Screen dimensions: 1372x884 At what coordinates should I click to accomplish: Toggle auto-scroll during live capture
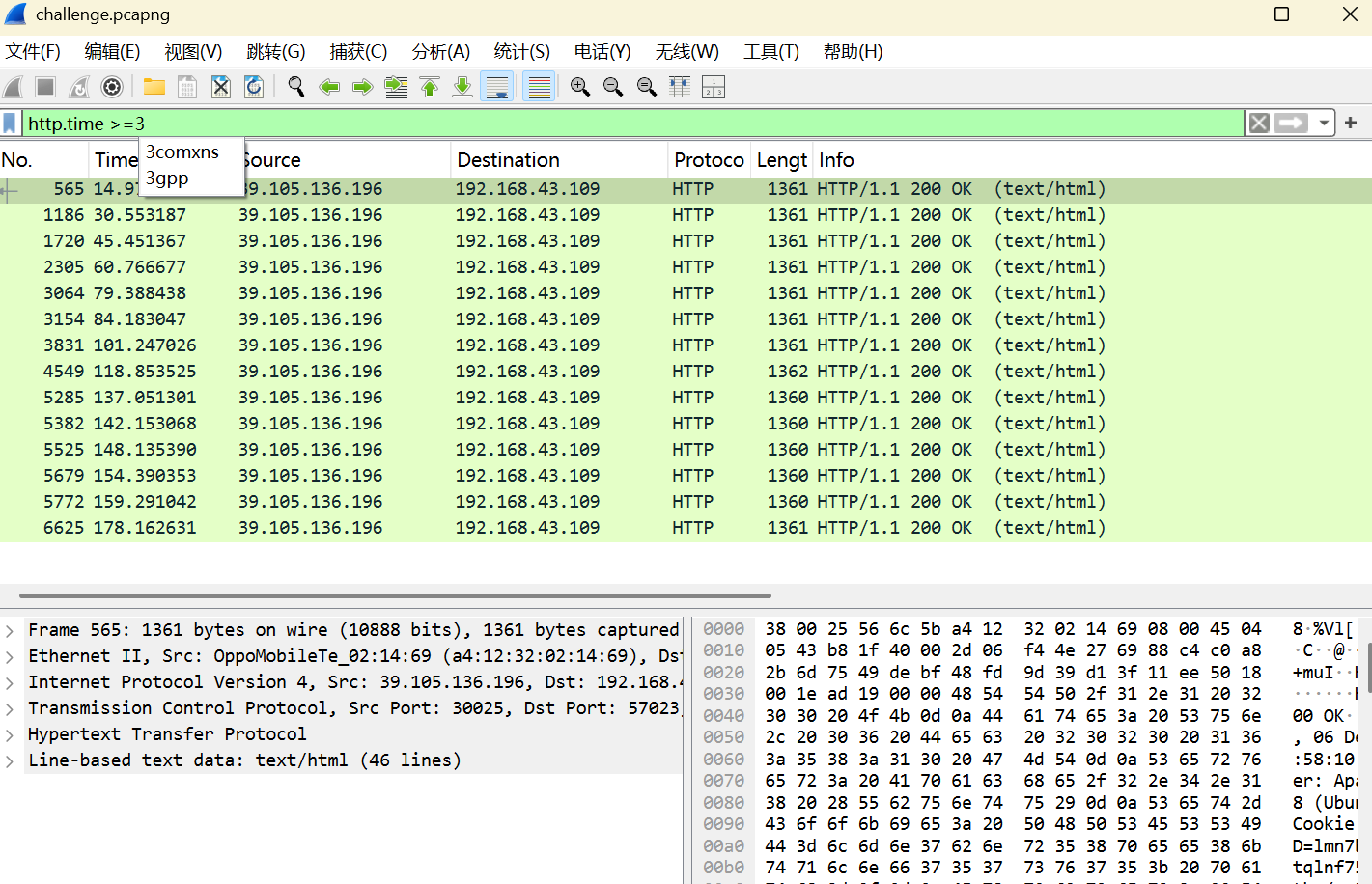(497, 87)
